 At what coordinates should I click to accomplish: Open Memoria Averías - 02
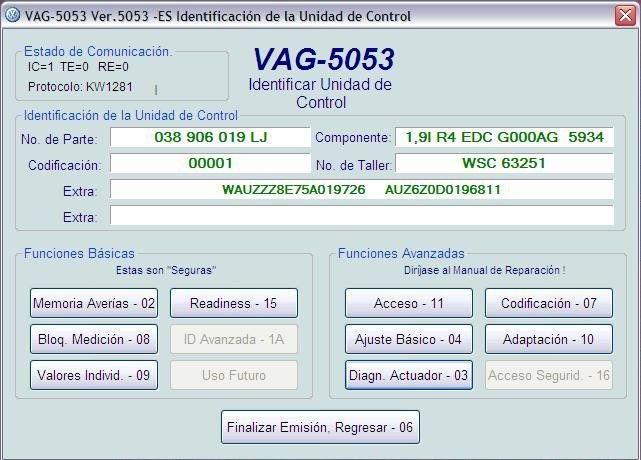94,303
